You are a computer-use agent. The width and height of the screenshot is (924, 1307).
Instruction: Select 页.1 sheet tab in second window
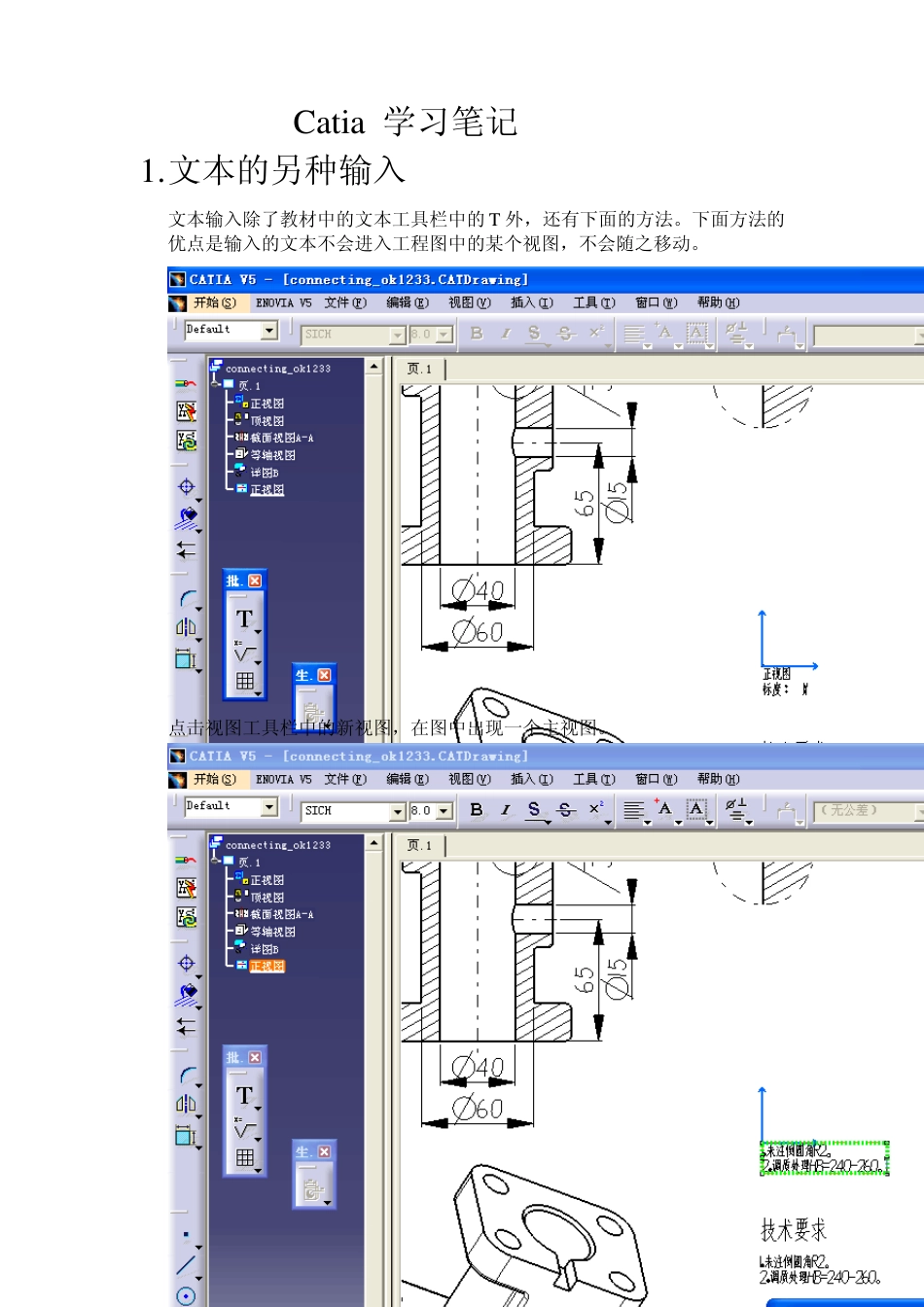pyautogui.click(x=419, y=845)
